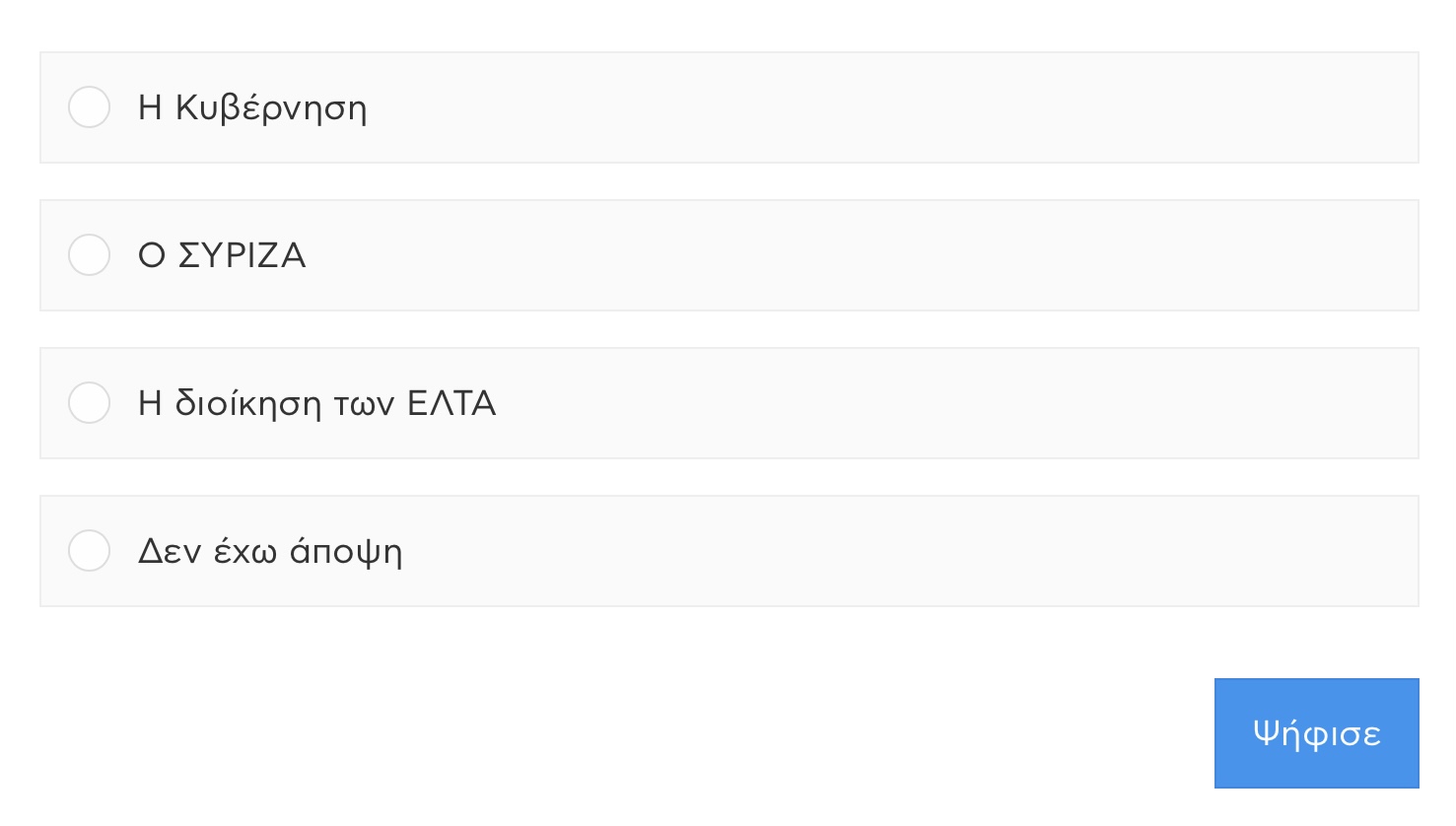This screenshot has width=1456, height=826.
Task: Click the "Η διοίκηση των ΕΛΤΑ" label text
Action: point(316,404)
